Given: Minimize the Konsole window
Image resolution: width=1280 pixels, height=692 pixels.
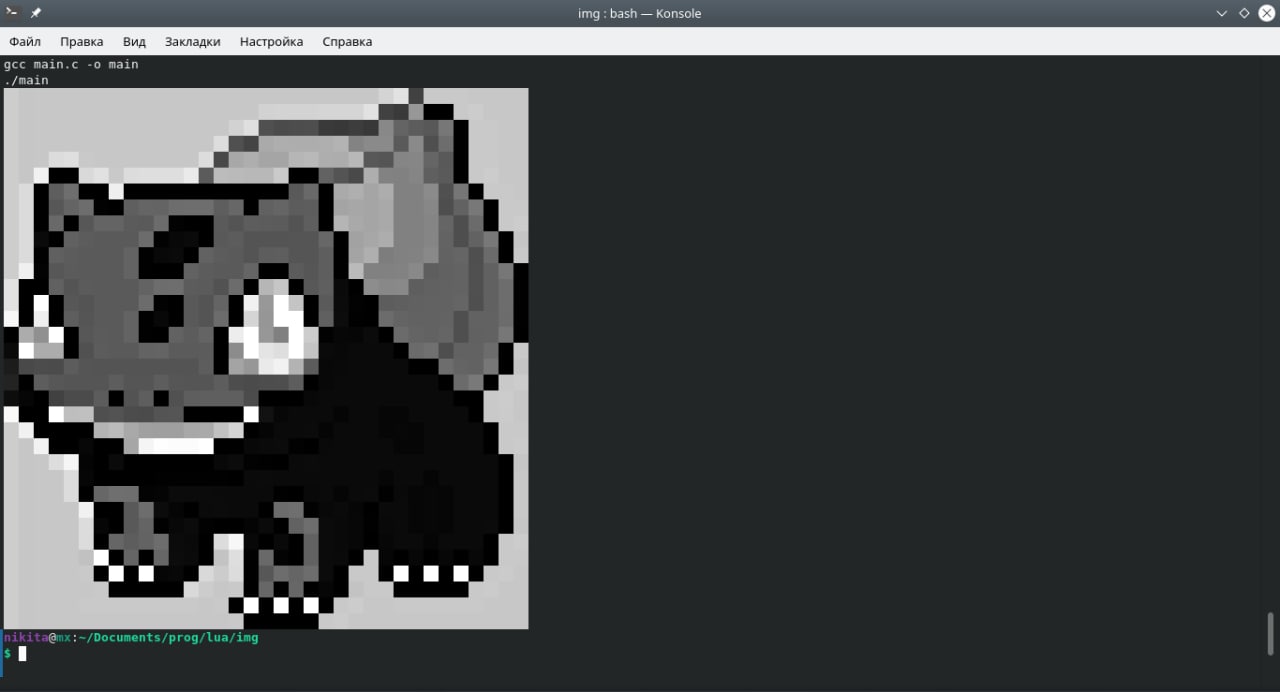Looking at the screenshot, I should [1222, 13].
